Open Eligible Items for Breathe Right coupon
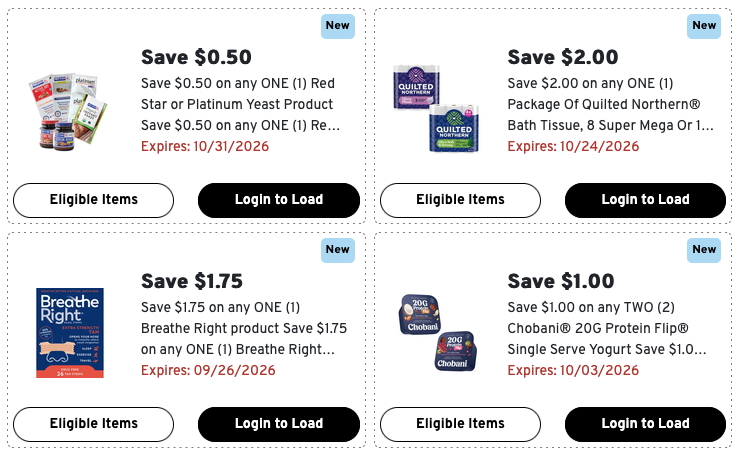Image resolution: width=740 pixels, height=450 pixels. [x=93, y=424]
